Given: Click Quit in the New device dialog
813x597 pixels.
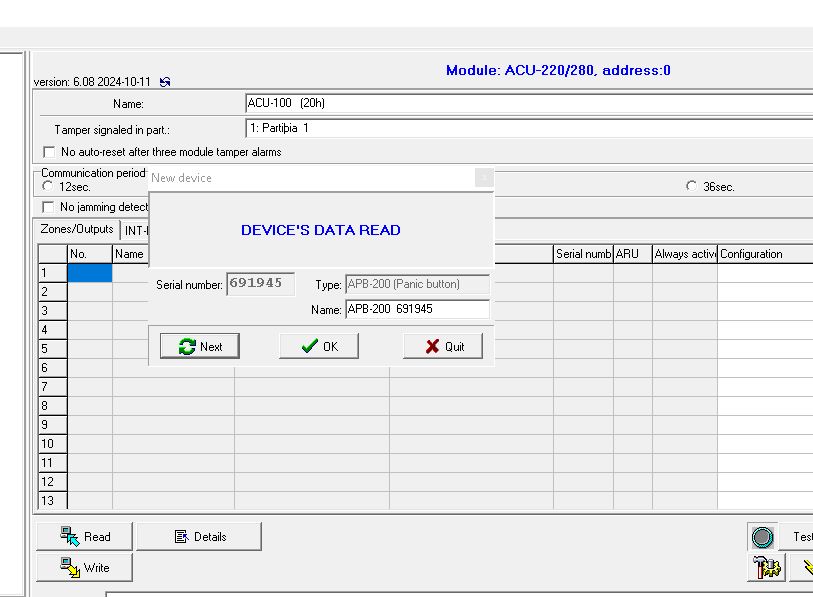Looking at the screenshot, I should coord(443,346).
